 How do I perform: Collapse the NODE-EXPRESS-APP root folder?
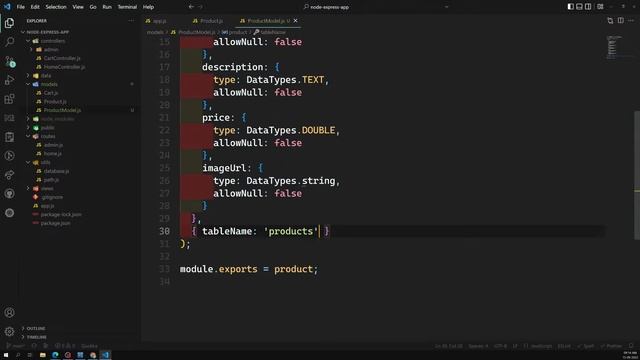pos(48,32)
